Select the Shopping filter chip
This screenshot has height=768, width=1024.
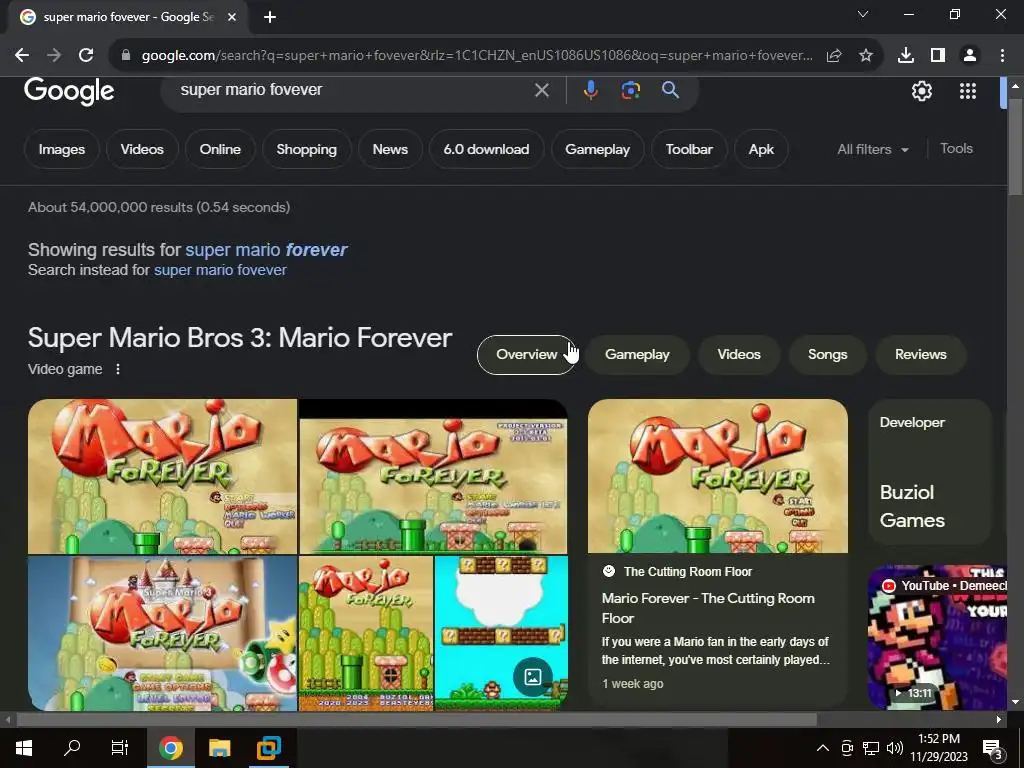(x=306, y=149)
